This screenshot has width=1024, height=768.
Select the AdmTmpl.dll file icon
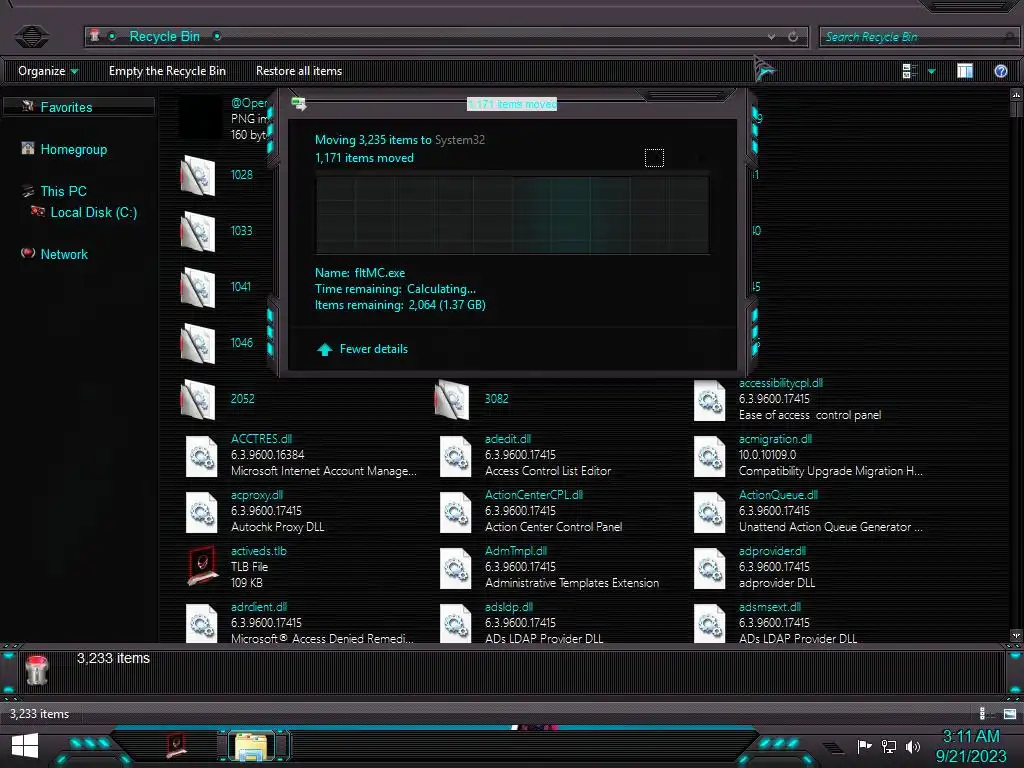[455, 568]
